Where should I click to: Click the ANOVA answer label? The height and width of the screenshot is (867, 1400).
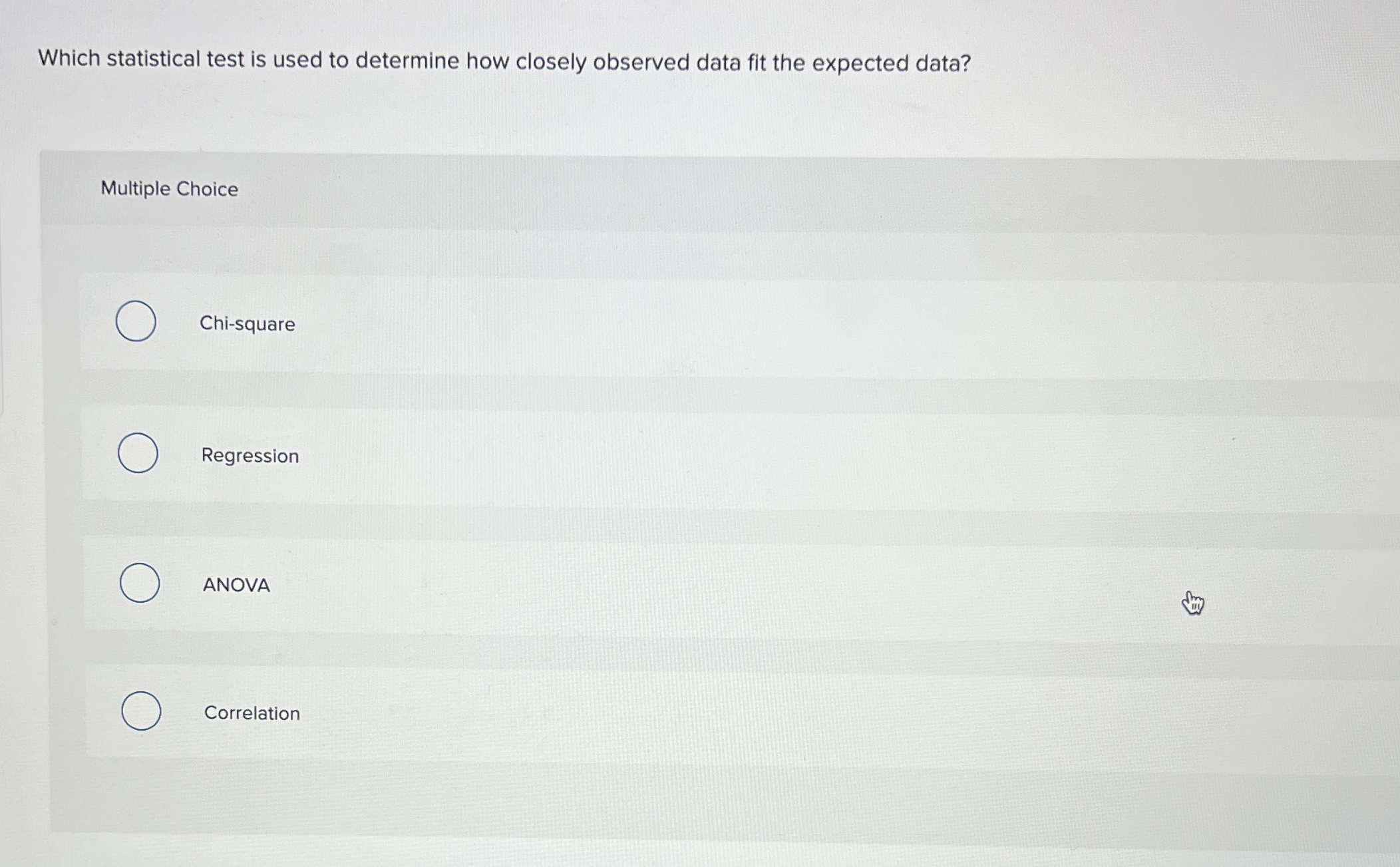tap(236, 586)
